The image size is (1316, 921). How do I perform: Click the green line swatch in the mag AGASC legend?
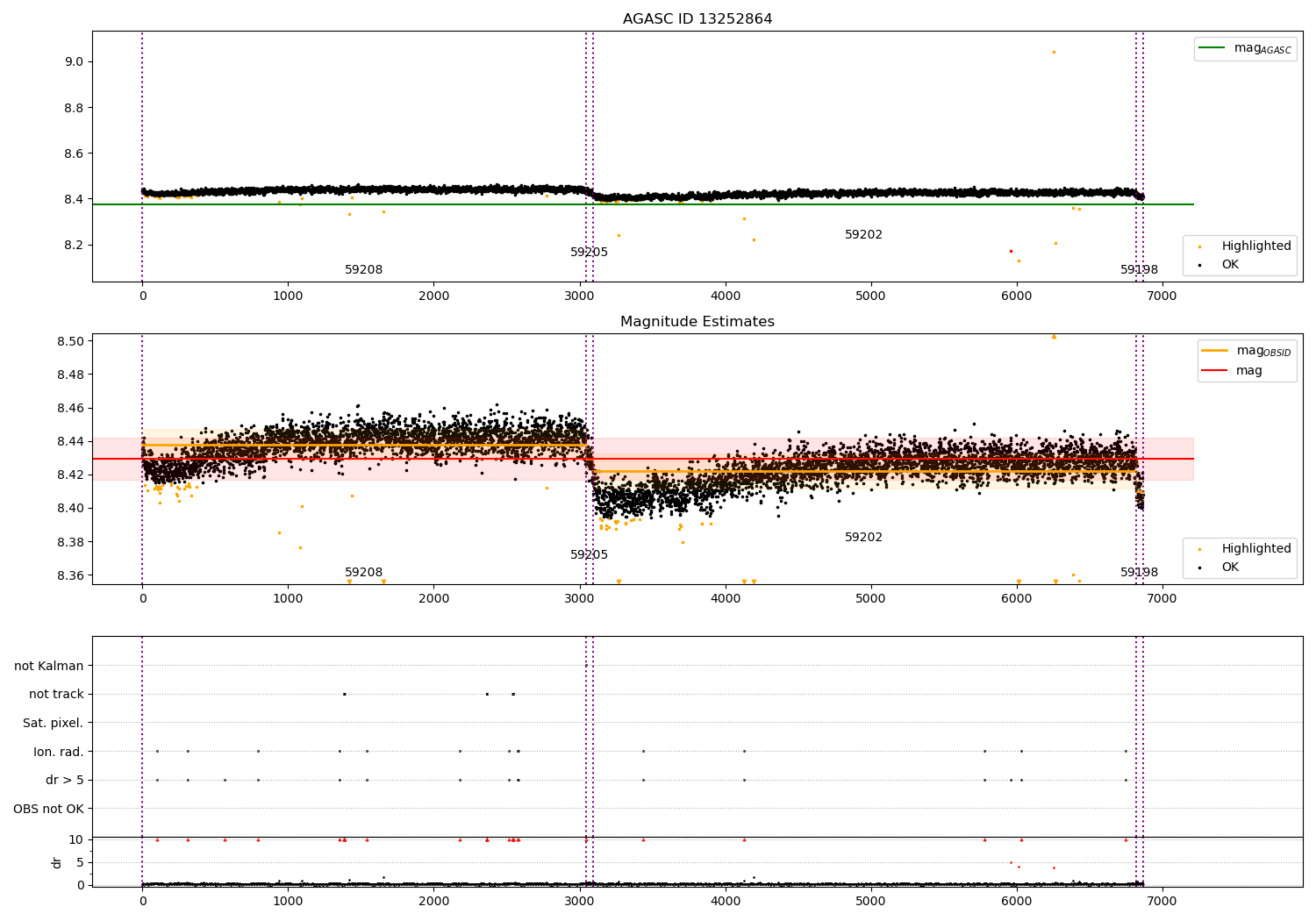pos(1212,48)
